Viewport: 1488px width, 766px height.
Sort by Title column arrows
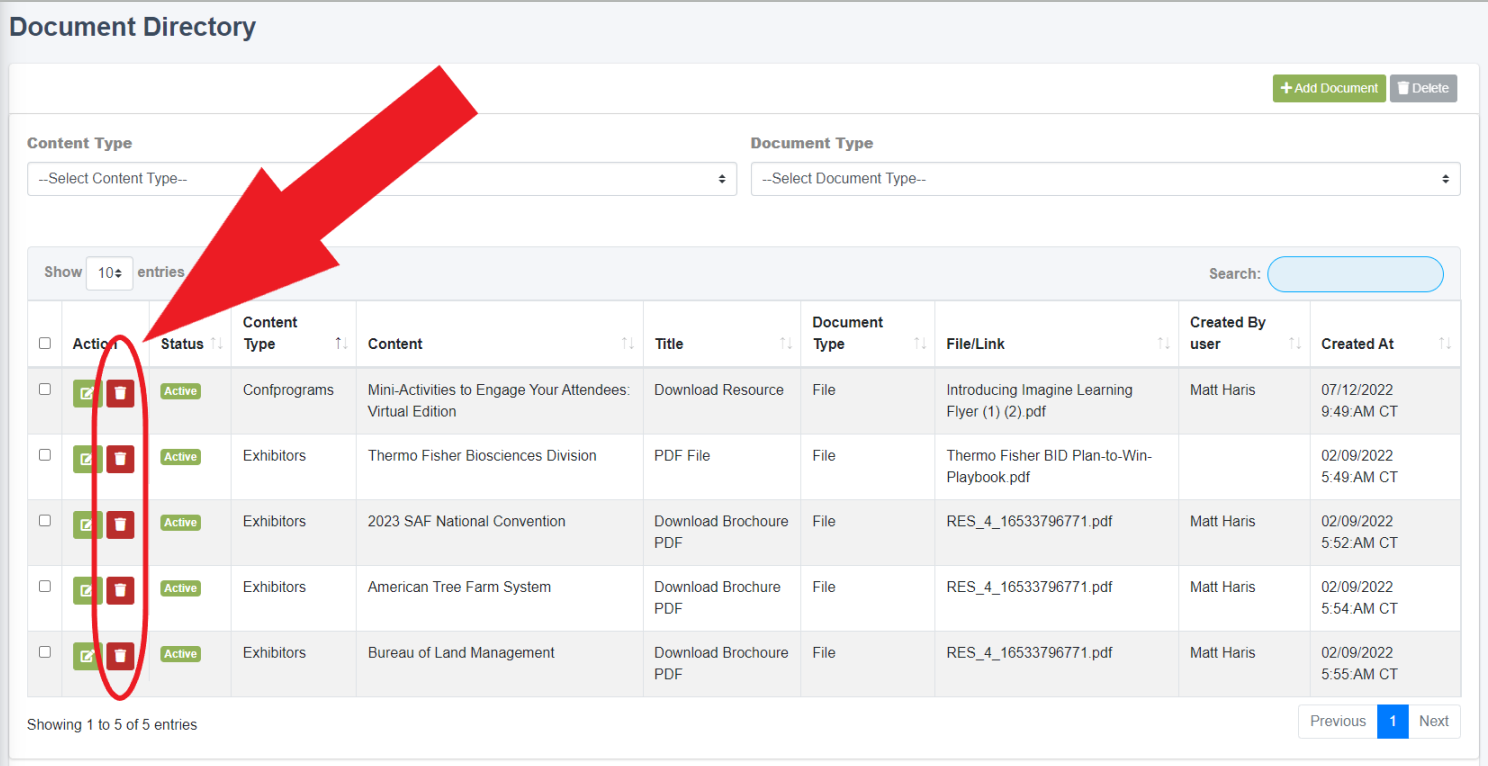point(786,344)
